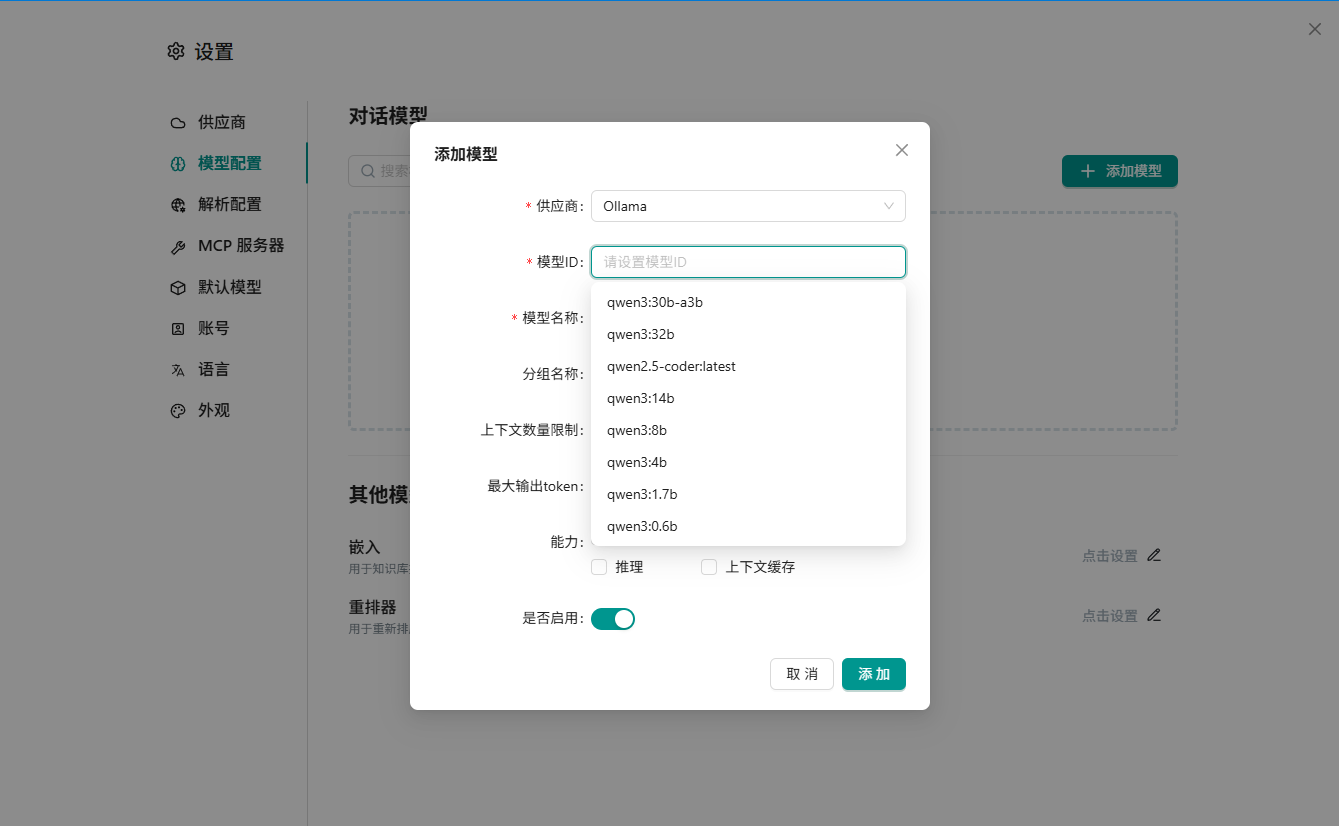This screenshot has height=826, width=1339.
Task: Click the settings gear icon beside 设置
Action: tap(176, 51)
